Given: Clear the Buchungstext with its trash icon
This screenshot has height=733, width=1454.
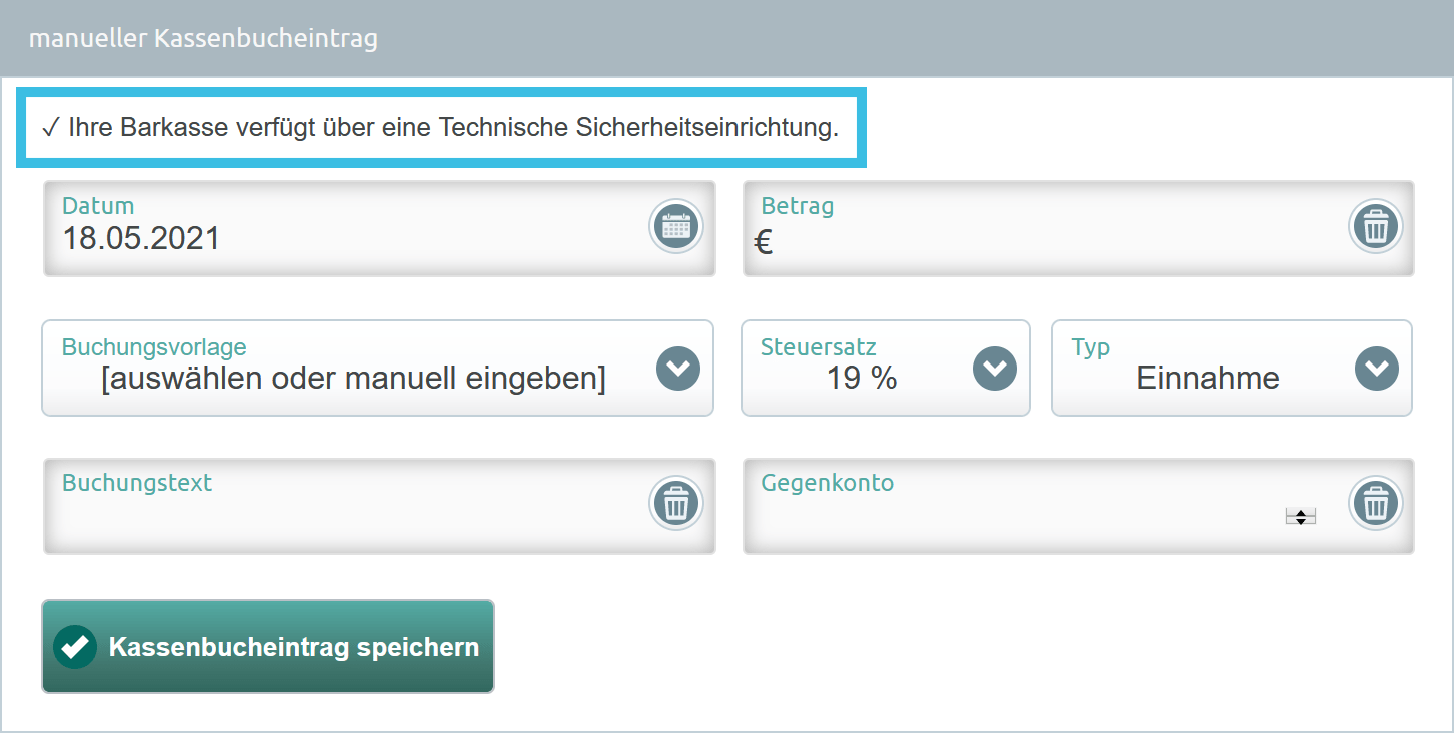Looking at the screenshot, I should coord(676,503).
